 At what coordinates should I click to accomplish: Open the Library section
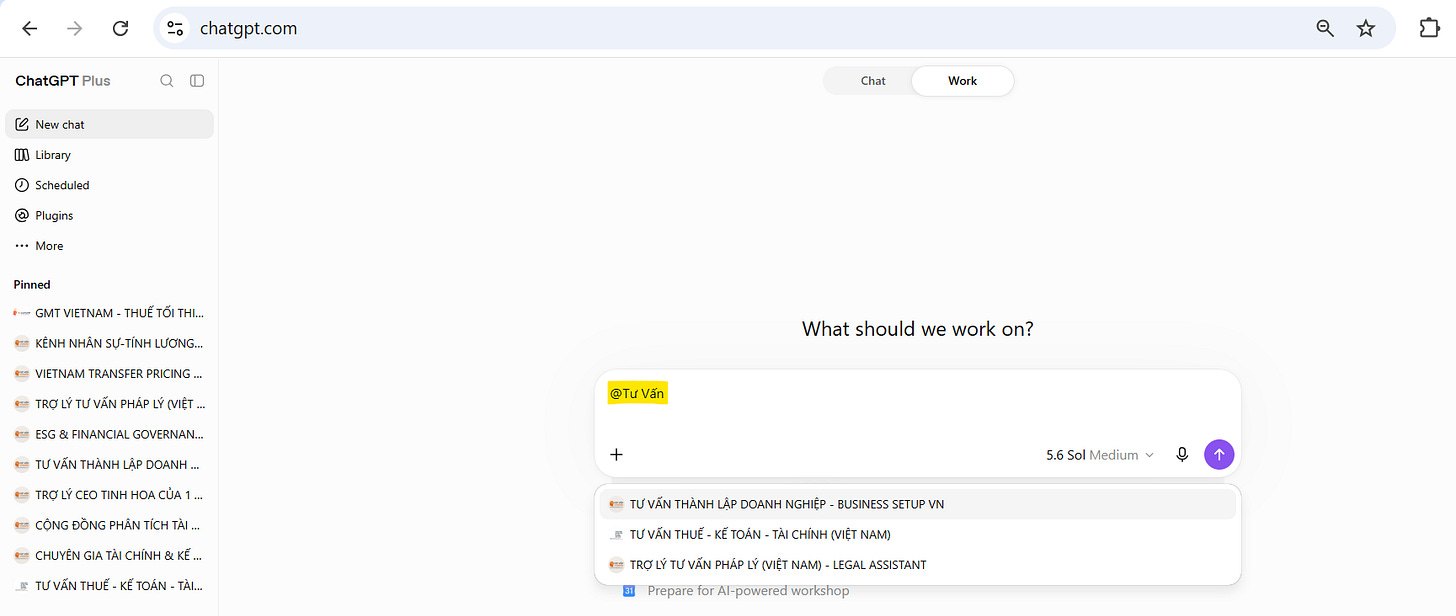[x=110, y=155]
